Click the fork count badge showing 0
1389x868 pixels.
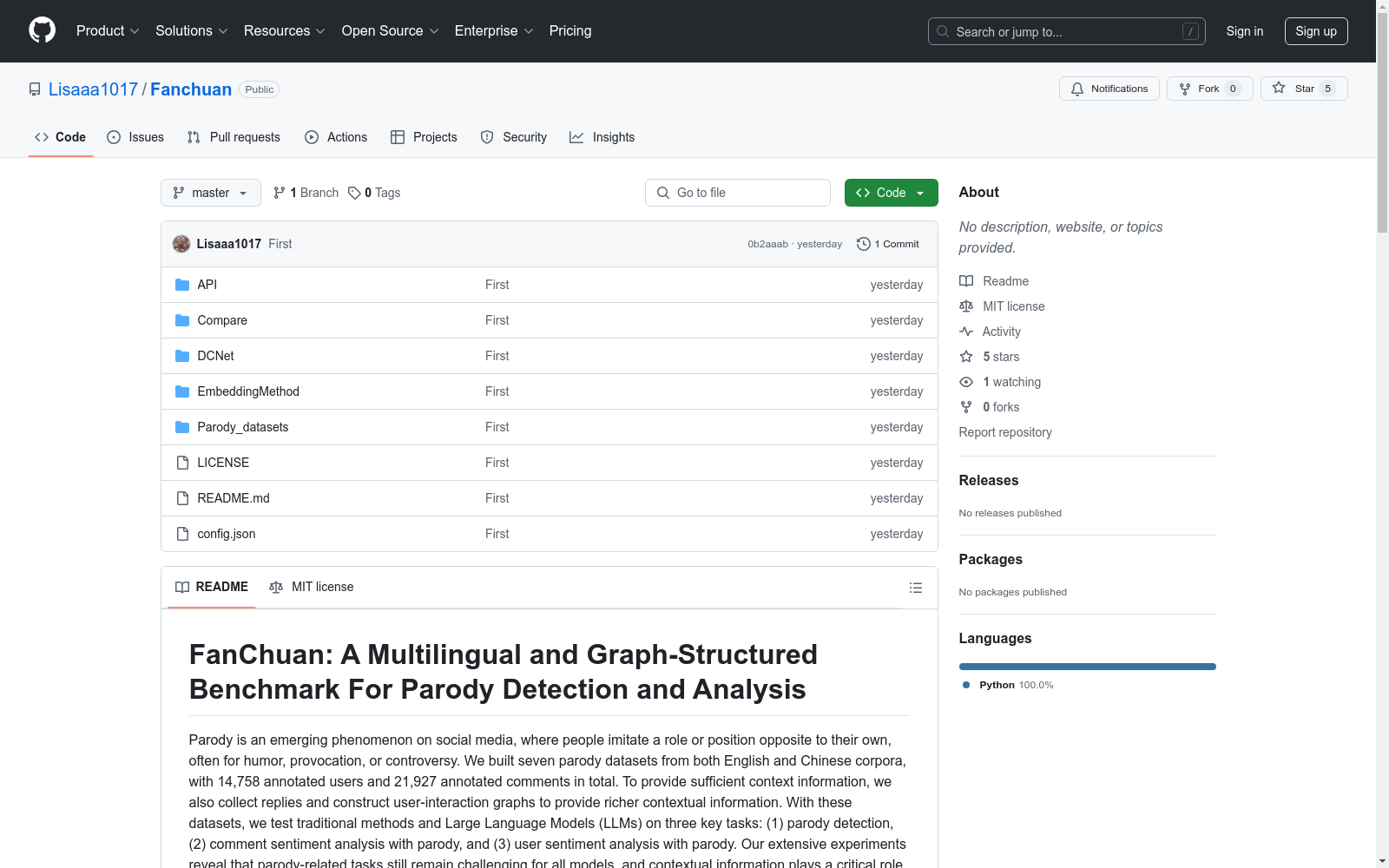click(1233, 89)
